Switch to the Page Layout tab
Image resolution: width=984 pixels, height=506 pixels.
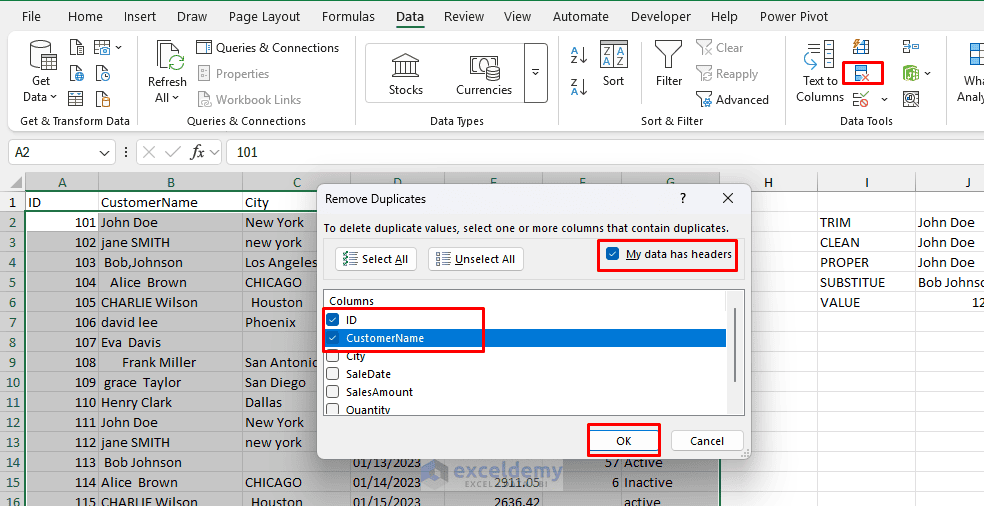click(264, 17)
